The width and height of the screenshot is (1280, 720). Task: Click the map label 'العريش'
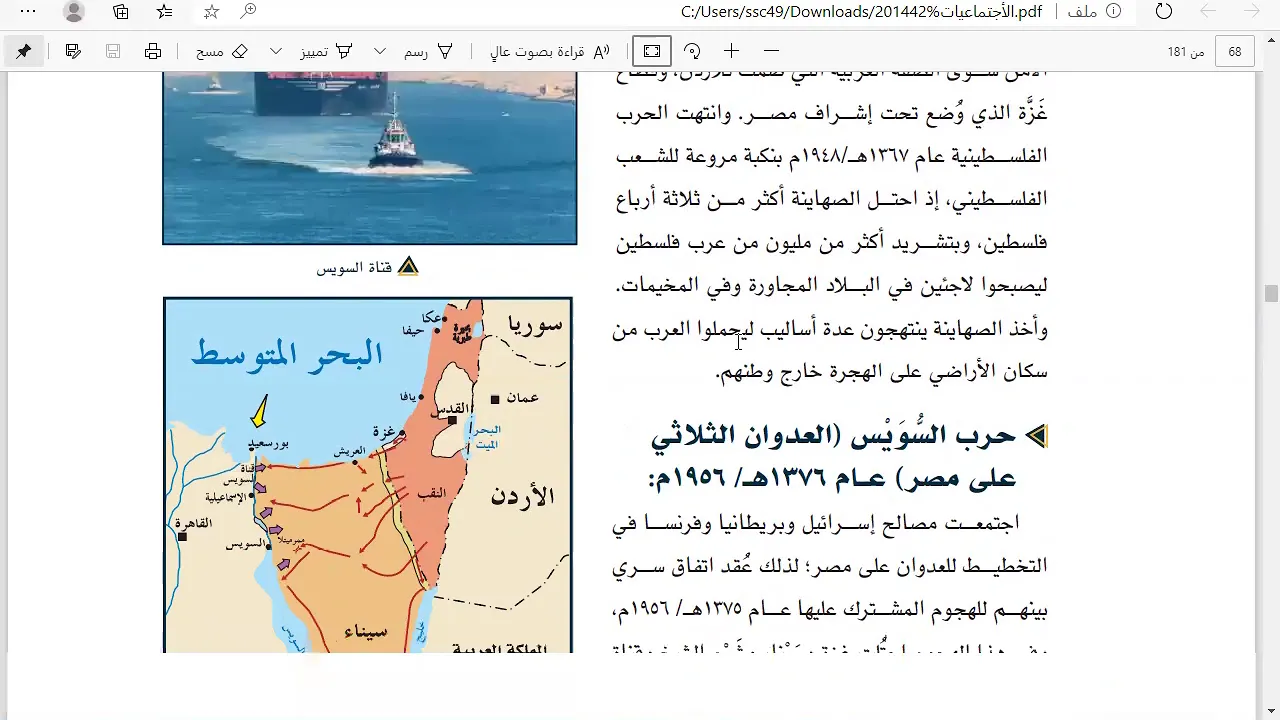(349, 451)
